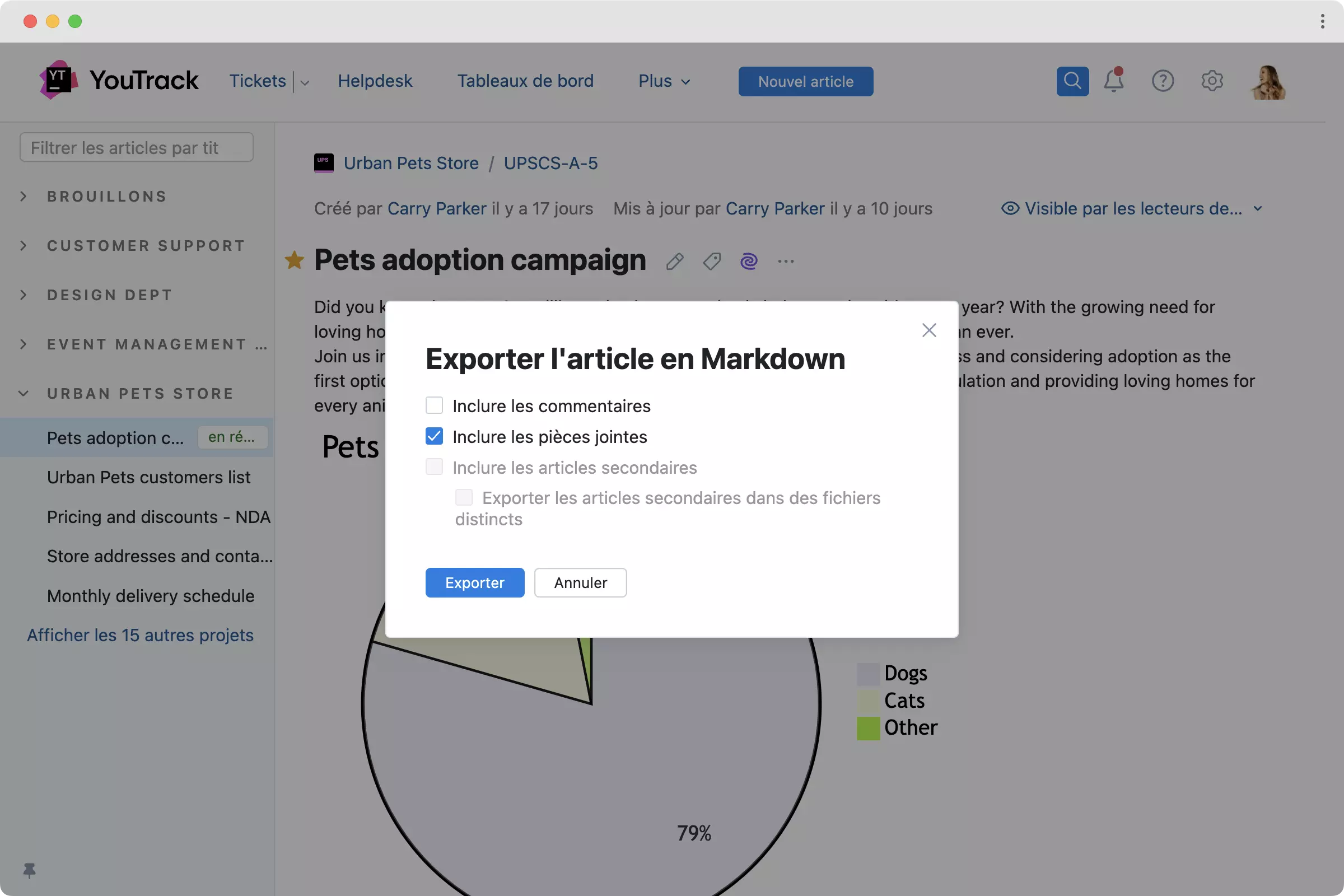This screenshot has height=896, width=1344.
Task: Expand the Customer Support section
Action: pyautogui.click(x=24, y=246)
